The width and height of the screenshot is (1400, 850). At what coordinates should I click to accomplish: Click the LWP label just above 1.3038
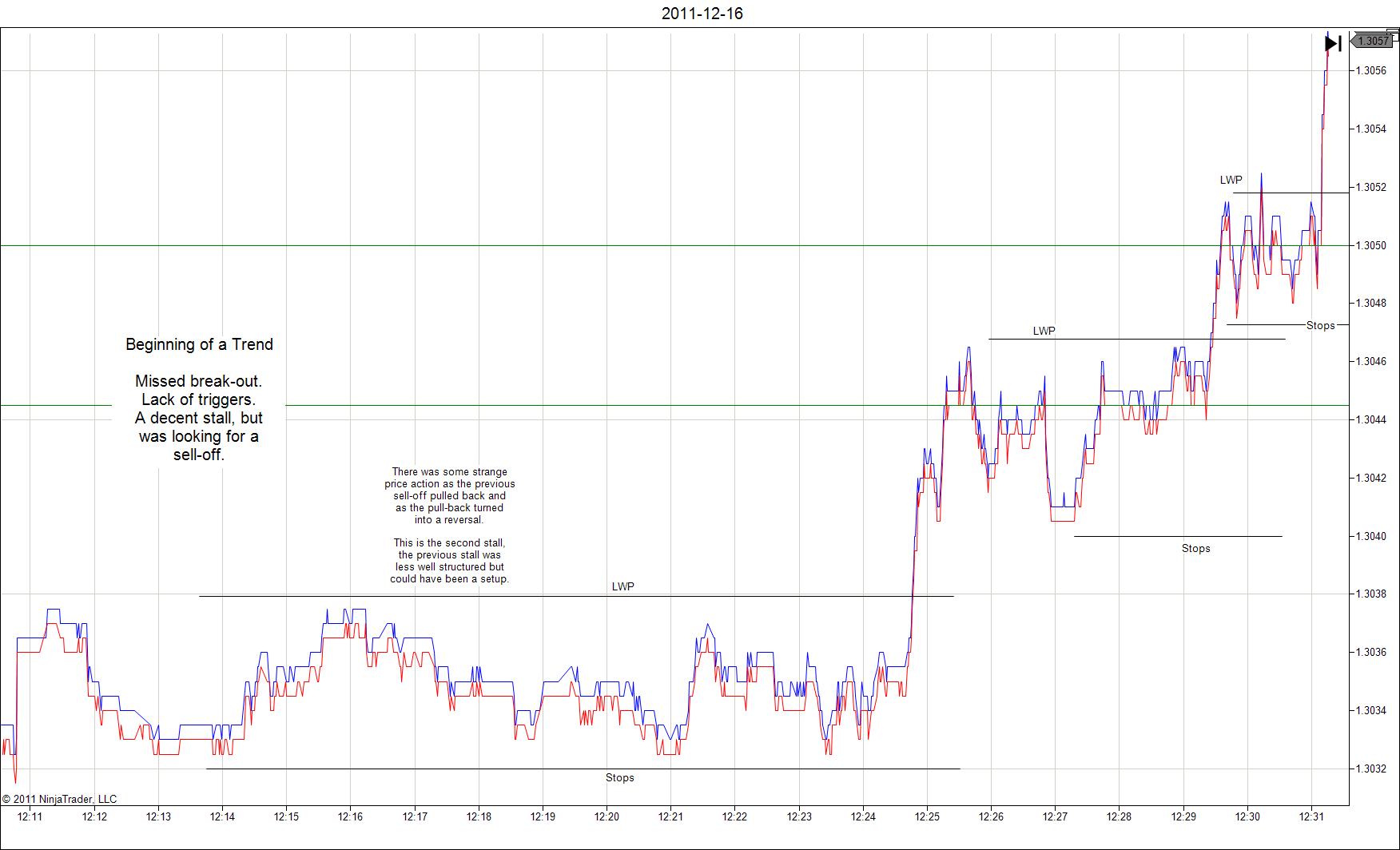[x=623, y=586]
